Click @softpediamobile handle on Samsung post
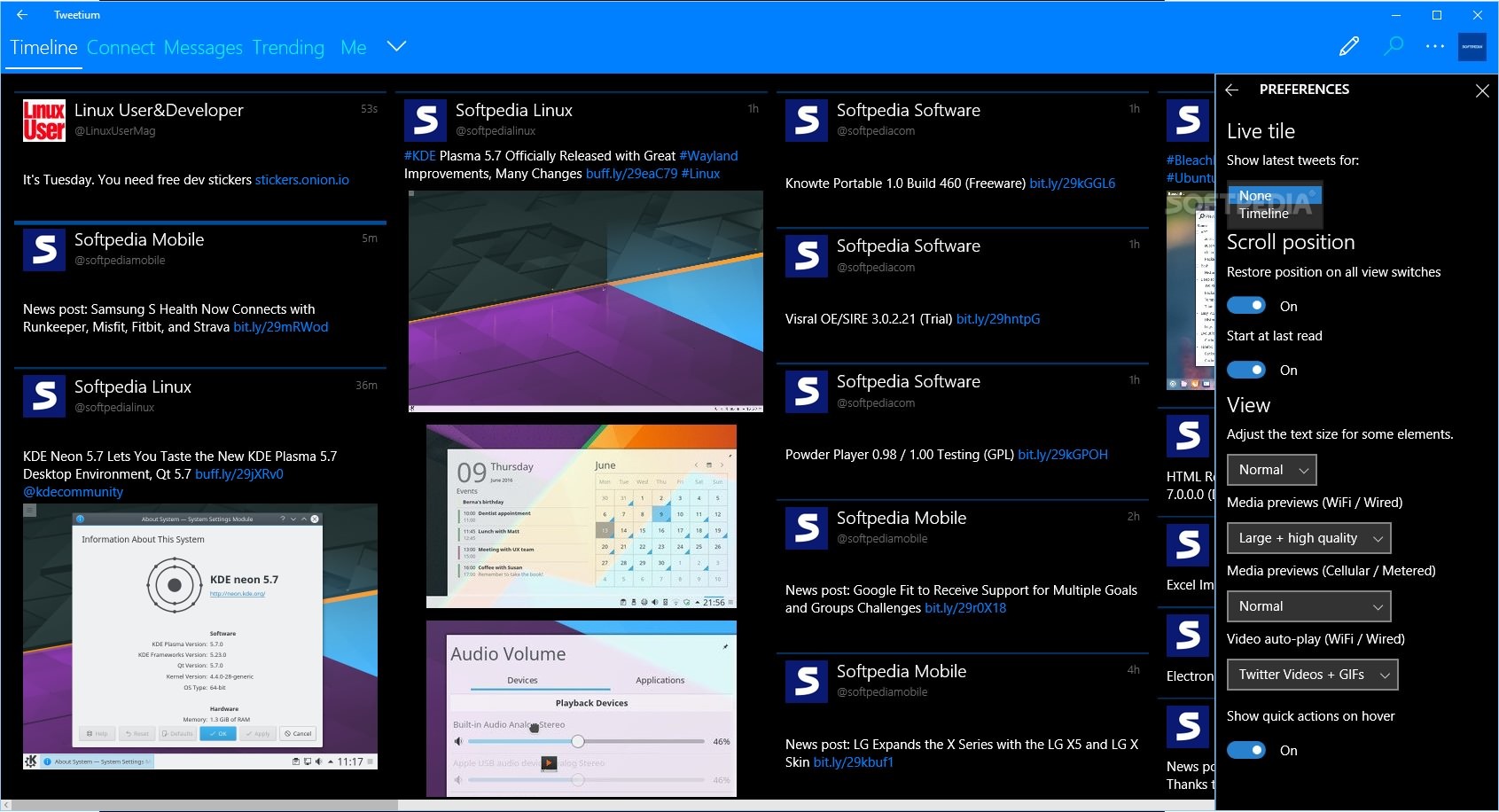The width and height of the screenshot is (1499, 812). coord(120,261)
